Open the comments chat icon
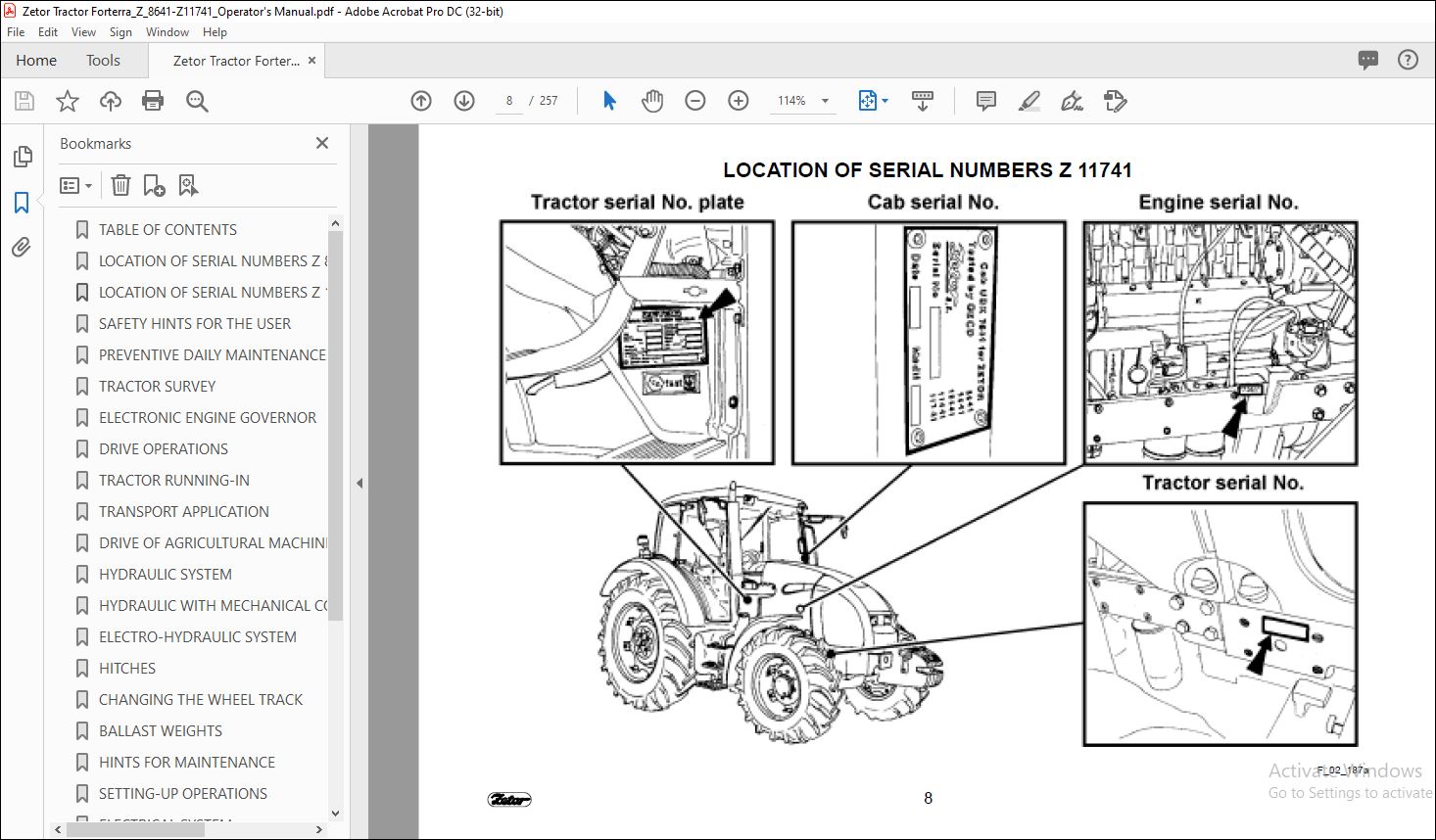This screenshot has width=1436, height=840. 1368,60
